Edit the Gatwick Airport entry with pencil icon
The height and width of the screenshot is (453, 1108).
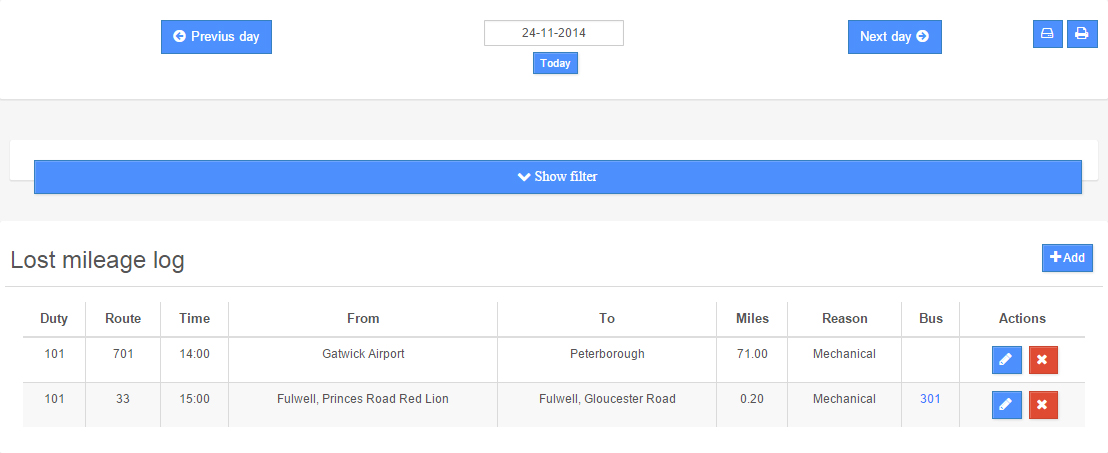(1006, 360)
